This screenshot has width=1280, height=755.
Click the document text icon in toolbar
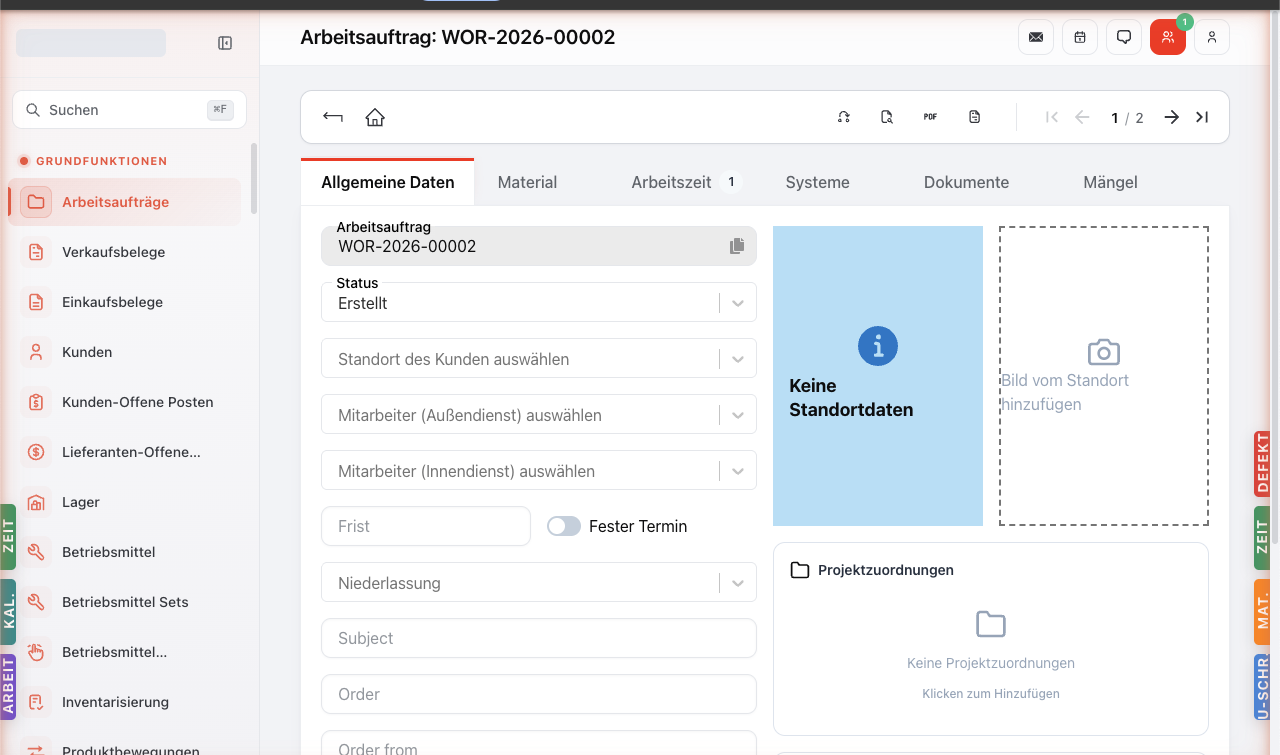tap(975, 117)
